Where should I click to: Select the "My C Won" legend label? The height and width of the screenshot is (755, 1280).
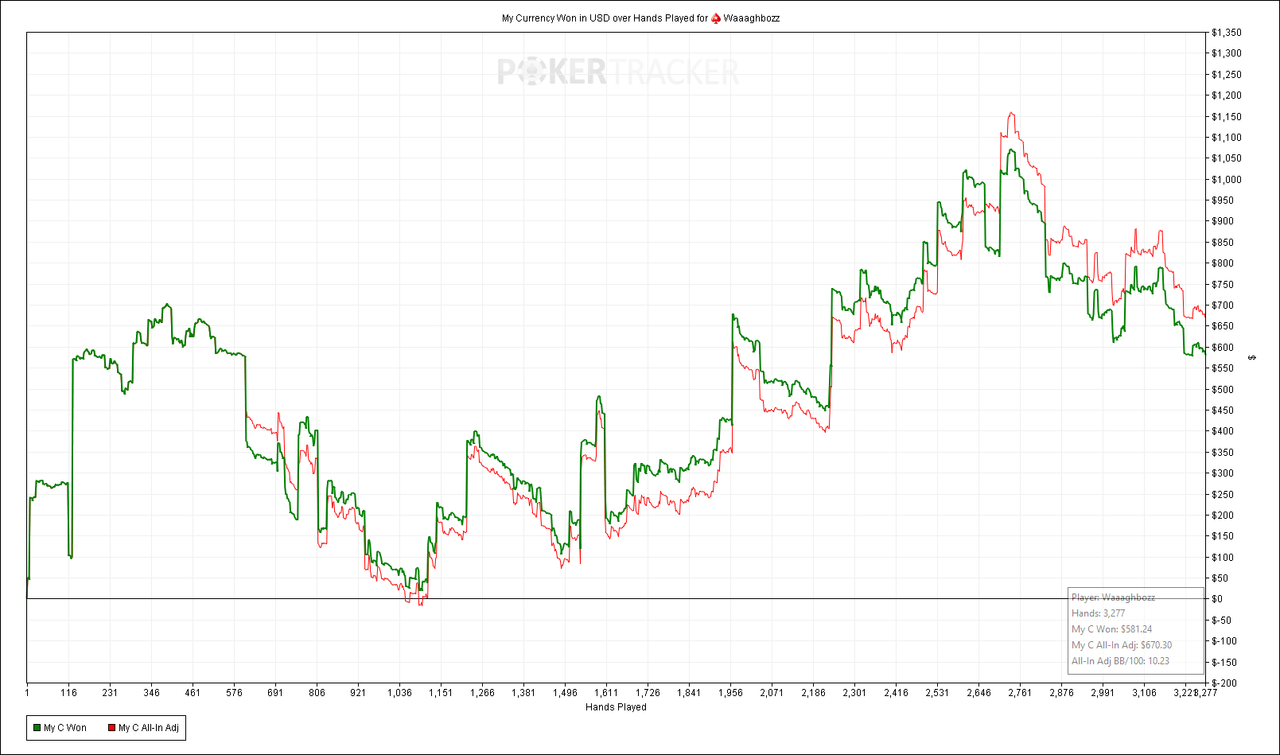(65, 728)
